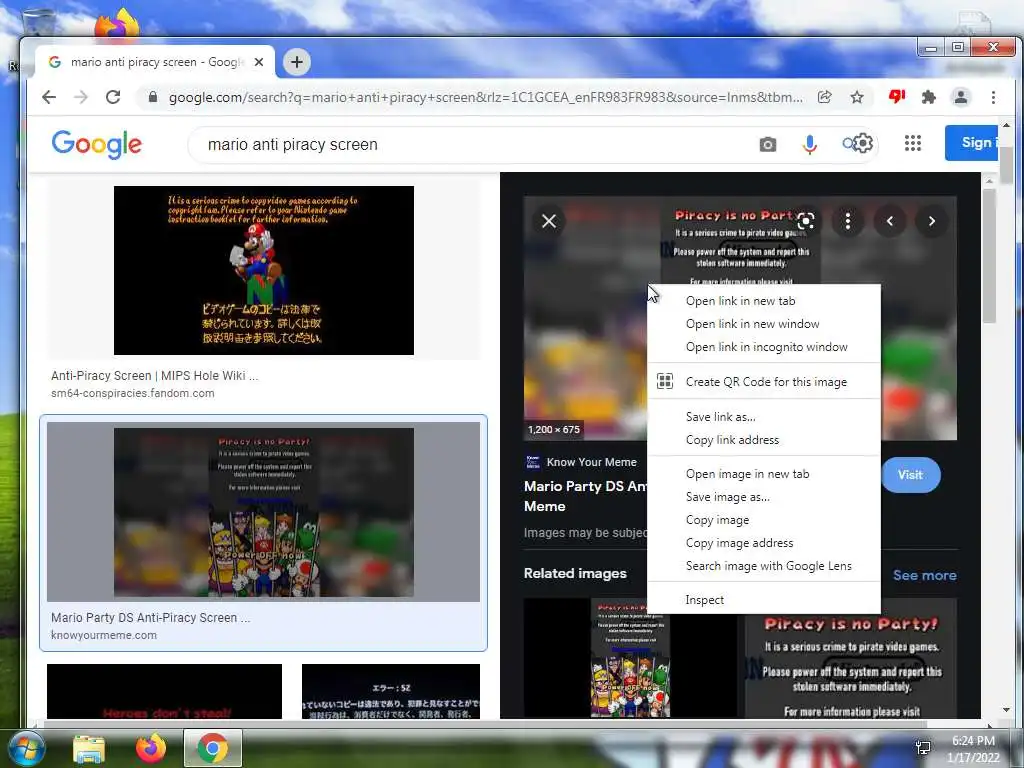
Task: Open related image with characters behind bars
Action: [x=630, y=658]
